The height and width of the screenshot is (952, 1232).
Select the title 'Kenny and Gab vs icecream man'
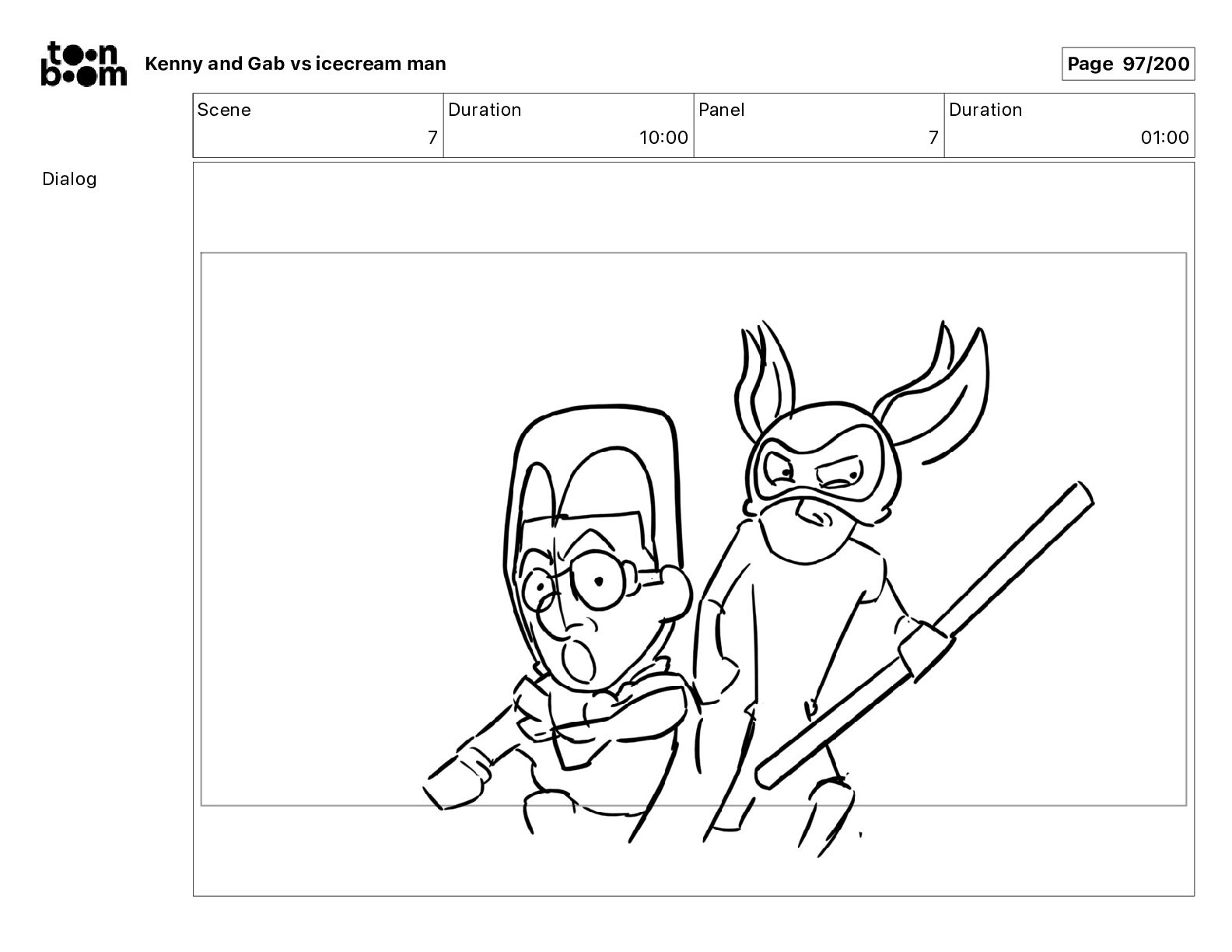[296, 64]
